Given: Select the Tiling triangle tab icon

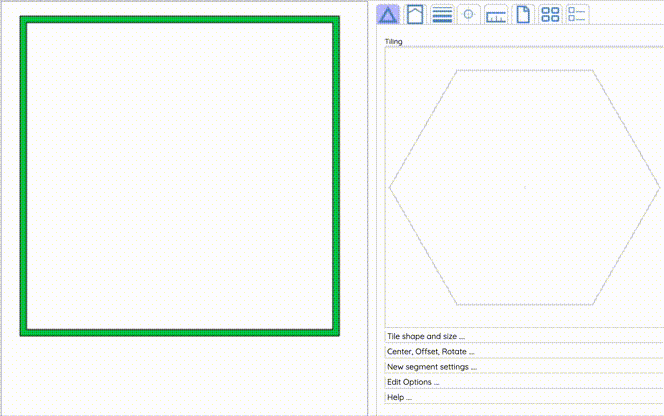Looking at the screenshot, I should pyautogui.click(x=388, y=14).
